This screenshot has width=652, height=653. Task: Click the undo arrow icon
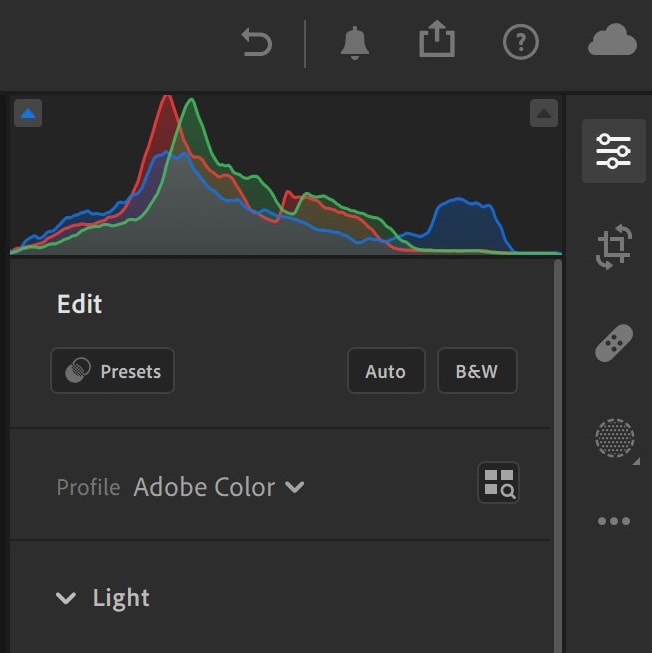[256, 42]
